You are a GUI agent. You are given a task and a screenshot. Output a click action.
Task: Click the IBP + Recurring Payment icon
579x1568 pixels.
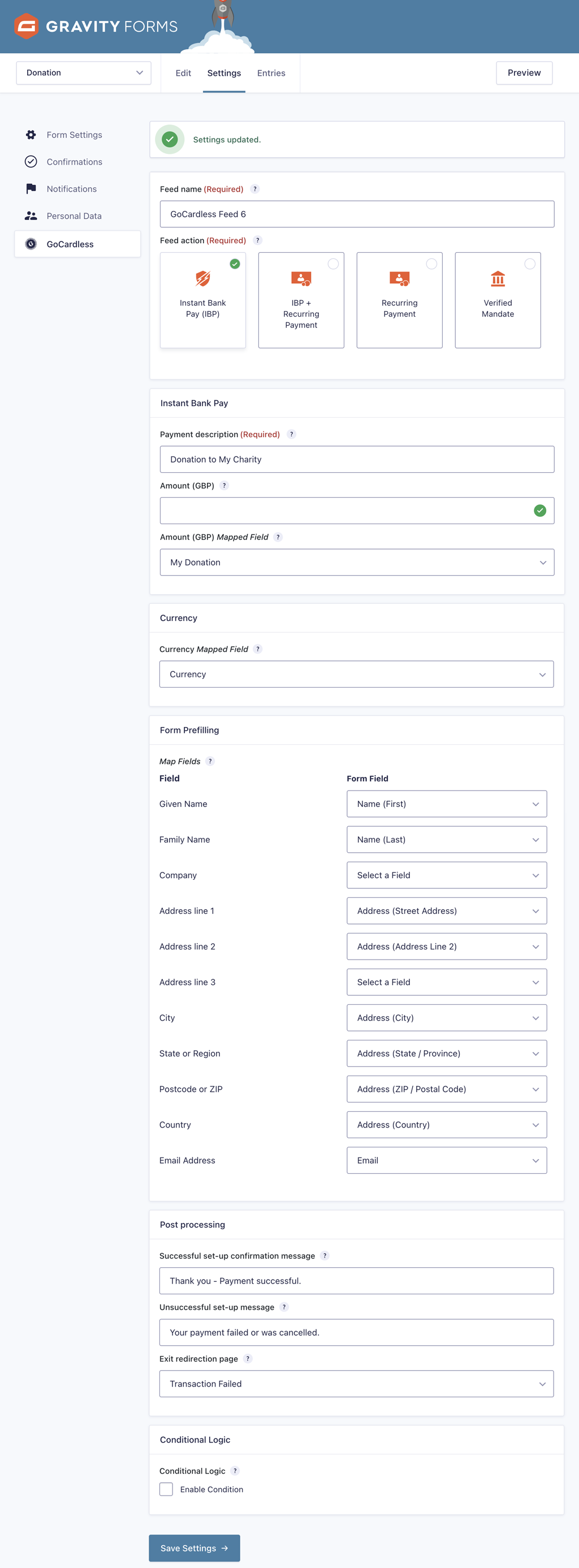point(301,279)
